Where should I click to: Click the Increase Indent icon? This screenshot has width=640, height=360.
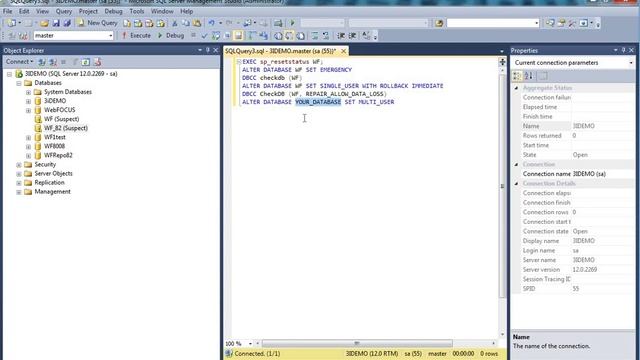pos(352,36)
